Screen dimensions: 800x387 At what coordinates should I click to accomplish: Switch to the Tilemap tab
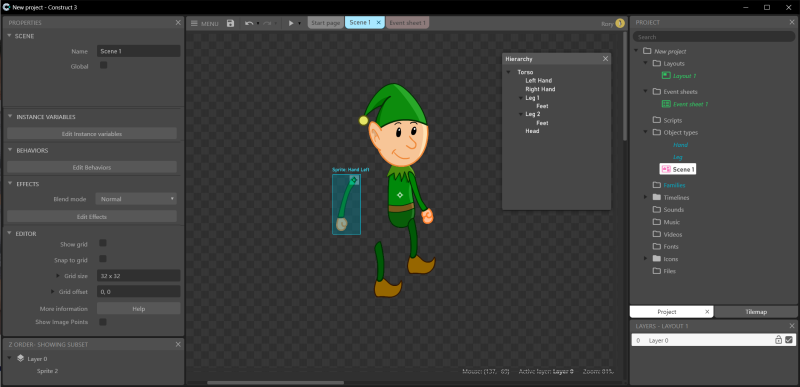pyautogui.click(x=756, y=312)
